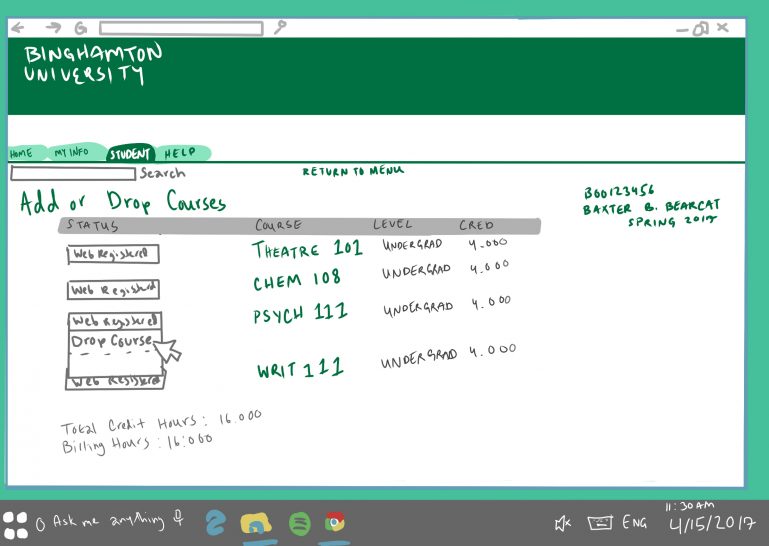Open the Windows Start menu

(x=15, y=523)
